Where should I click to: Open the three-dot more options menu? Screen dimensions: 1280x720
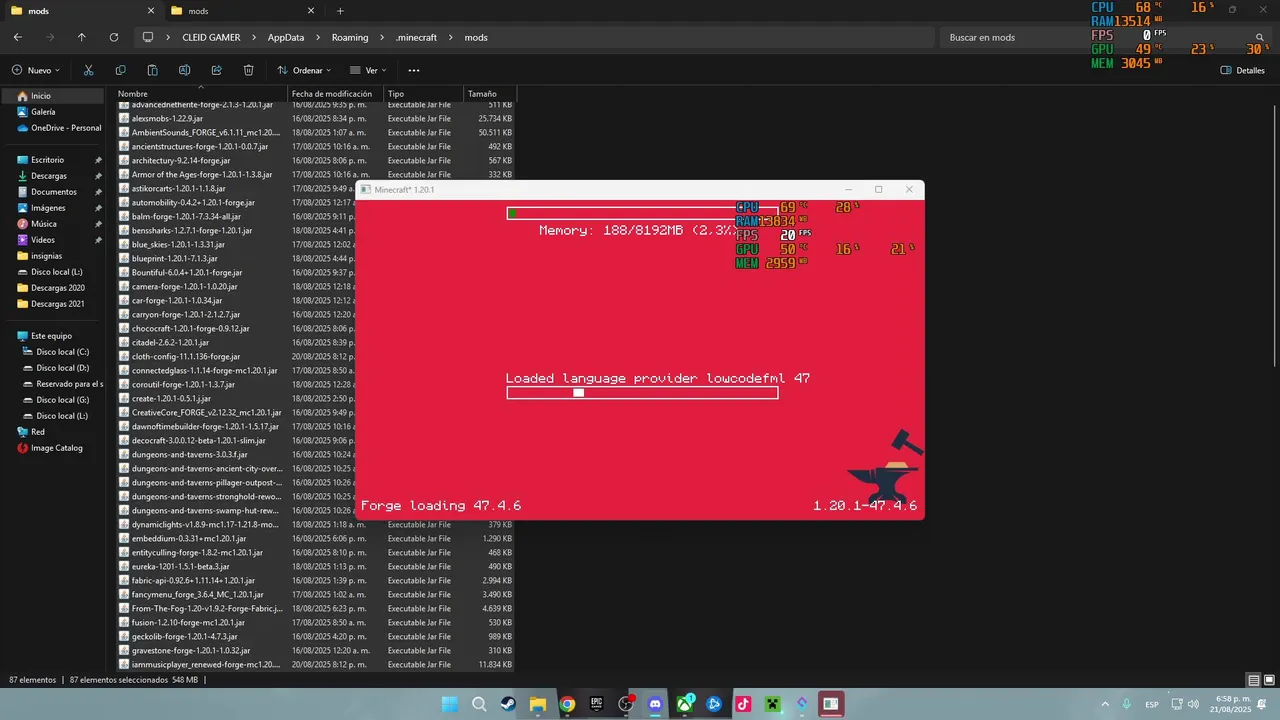pyautogui.click(x=414, y=70)
